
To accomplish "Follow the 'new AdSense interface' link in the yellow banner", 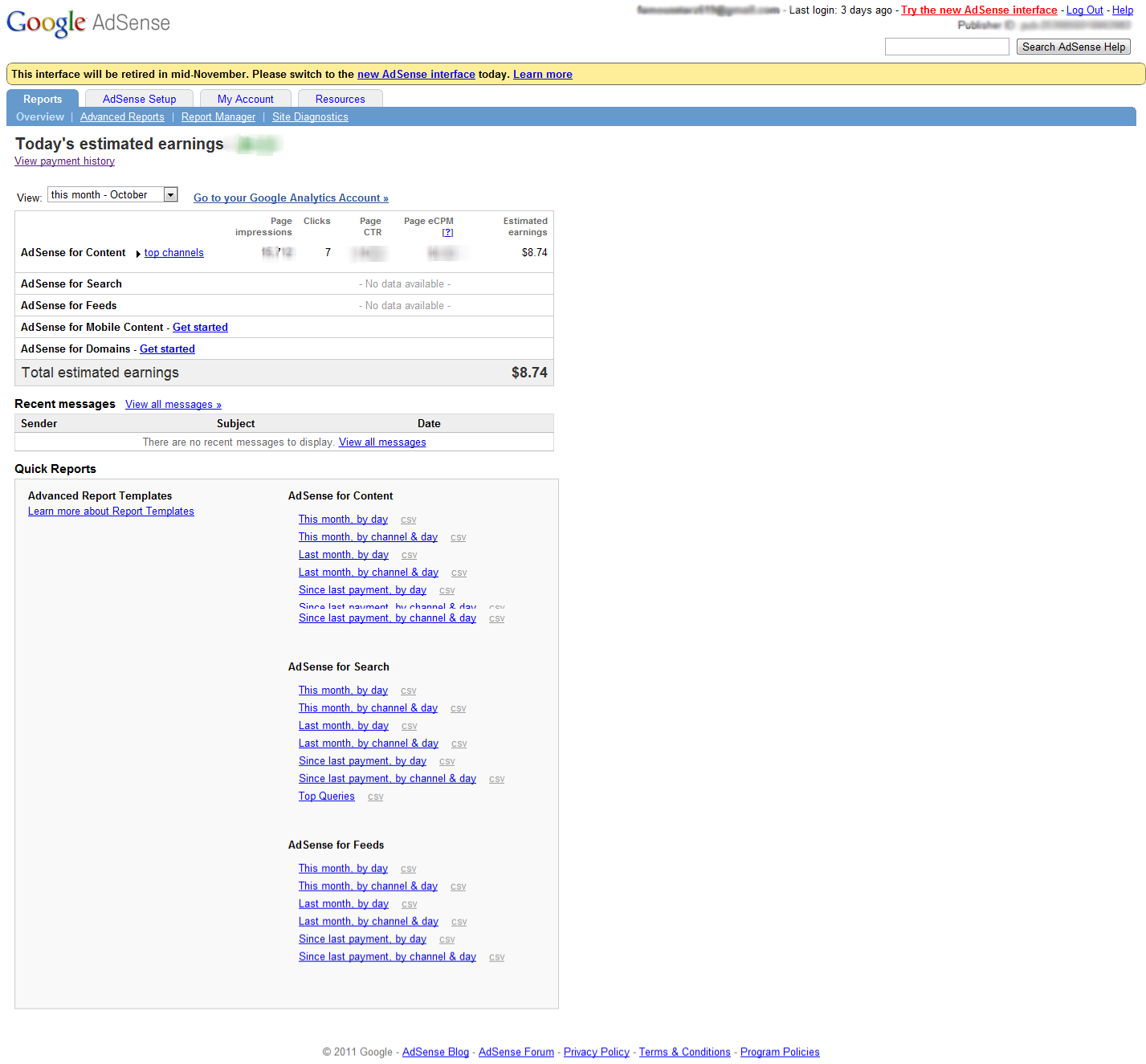I will pos(416,74).
